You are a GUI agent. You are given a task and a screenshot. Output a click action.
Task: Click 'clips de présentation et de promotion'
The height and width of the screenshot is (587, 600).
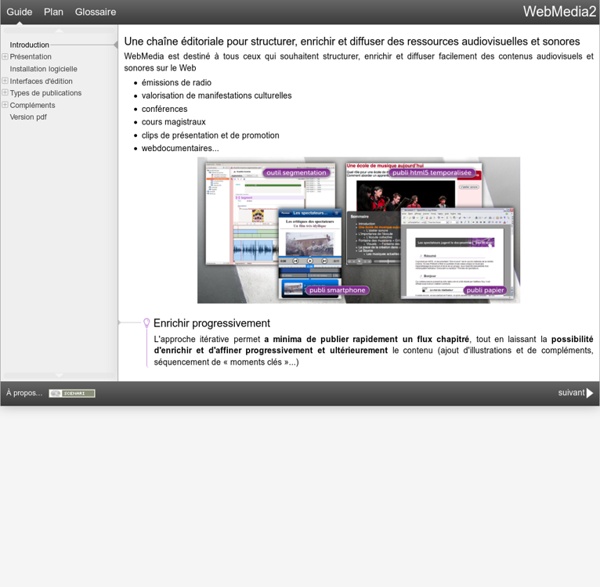(x=210, y=135)
